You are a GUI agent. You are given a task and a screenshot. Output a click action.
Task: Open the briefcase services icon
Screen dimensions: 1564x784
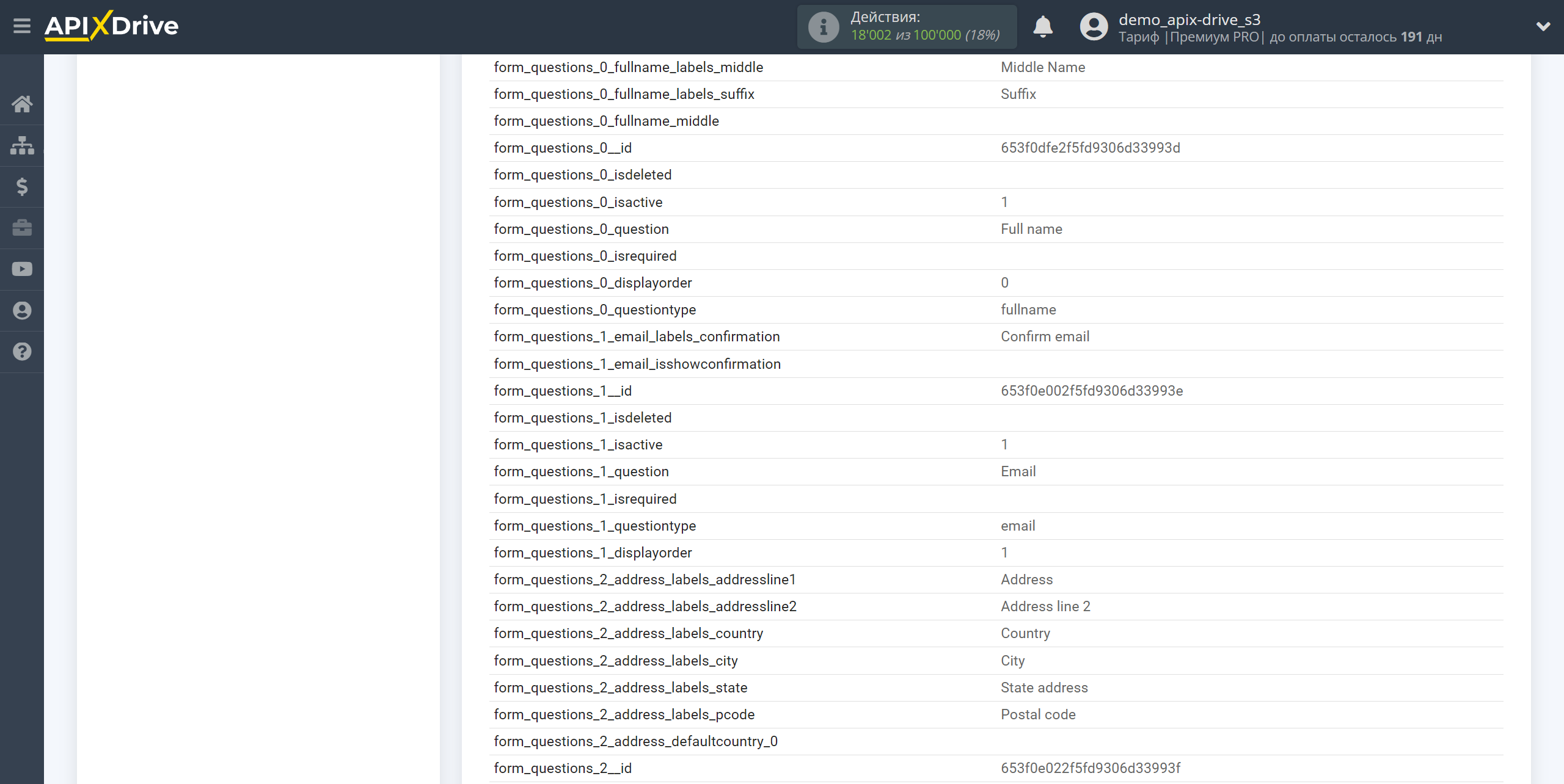(x=22, y=228)
